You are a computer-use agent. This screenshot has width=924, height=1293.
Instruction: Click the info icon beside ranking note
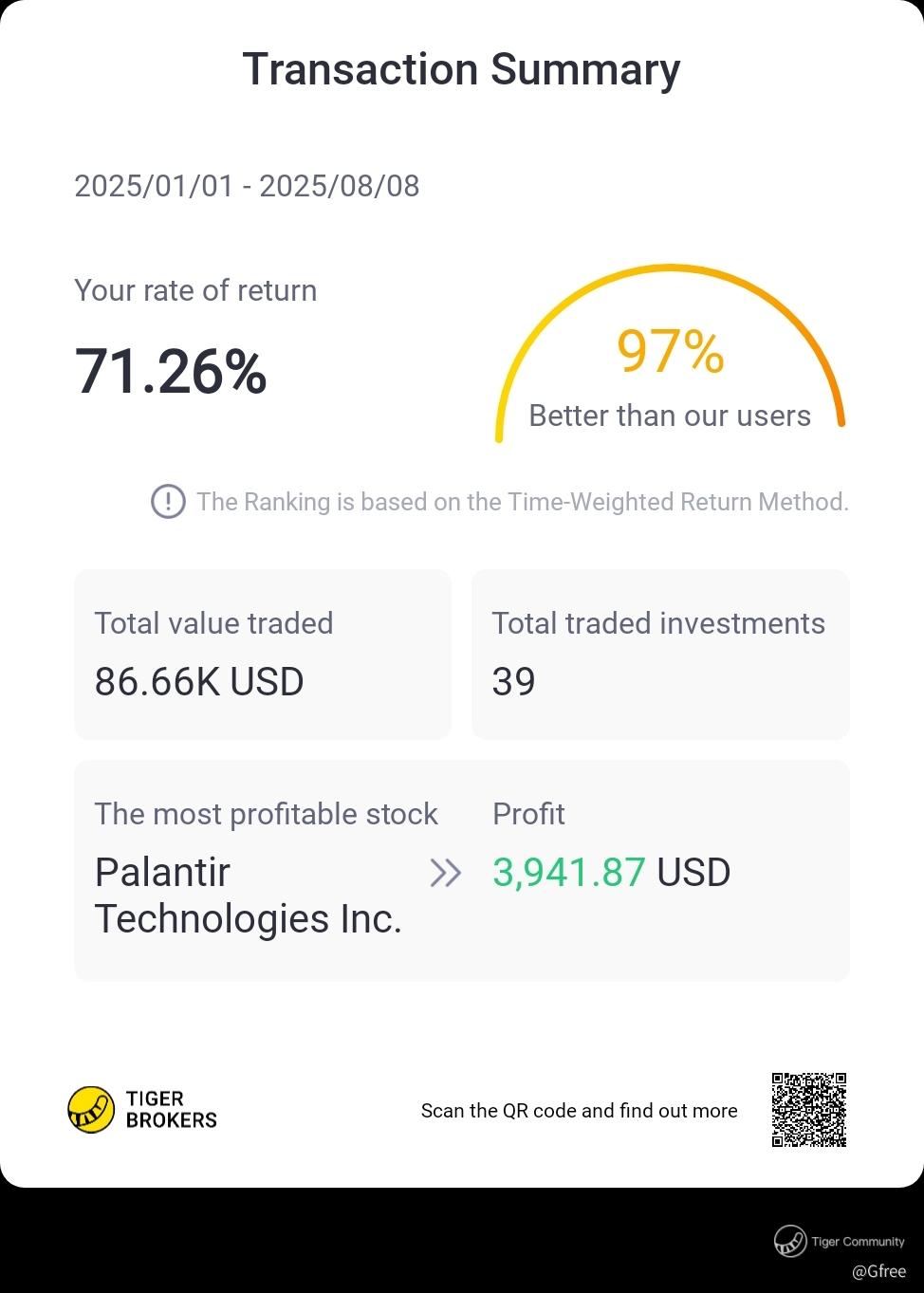(168, 501)
